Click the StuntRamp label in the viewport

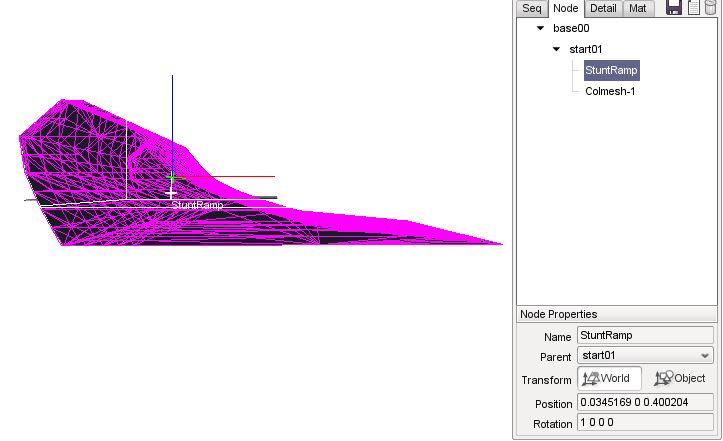click(197, 205)
